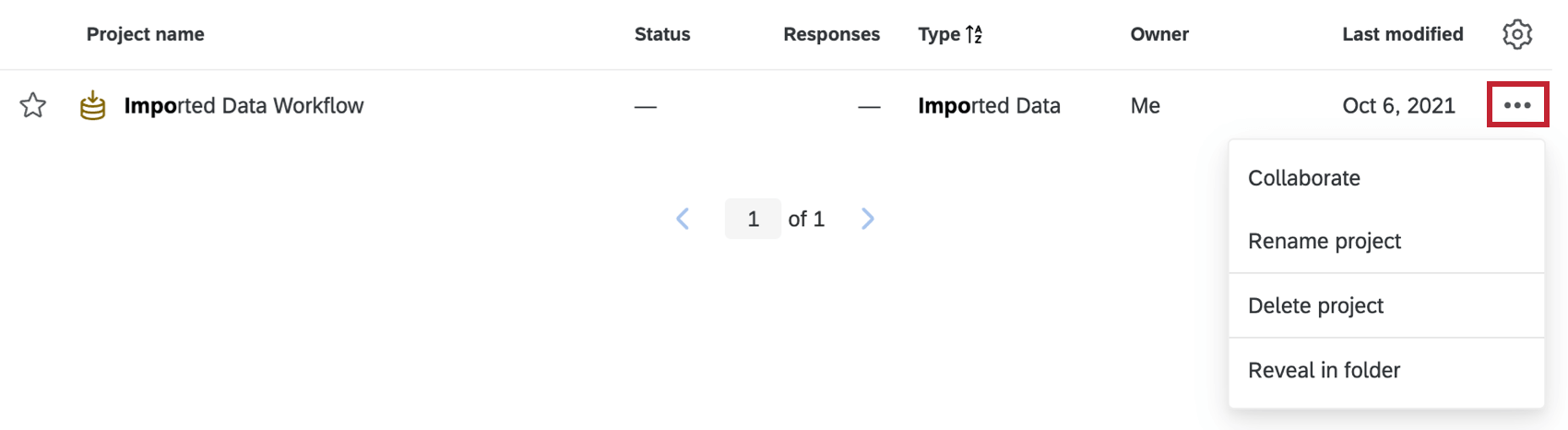Go to the previous page arrow

click(683, 219)
